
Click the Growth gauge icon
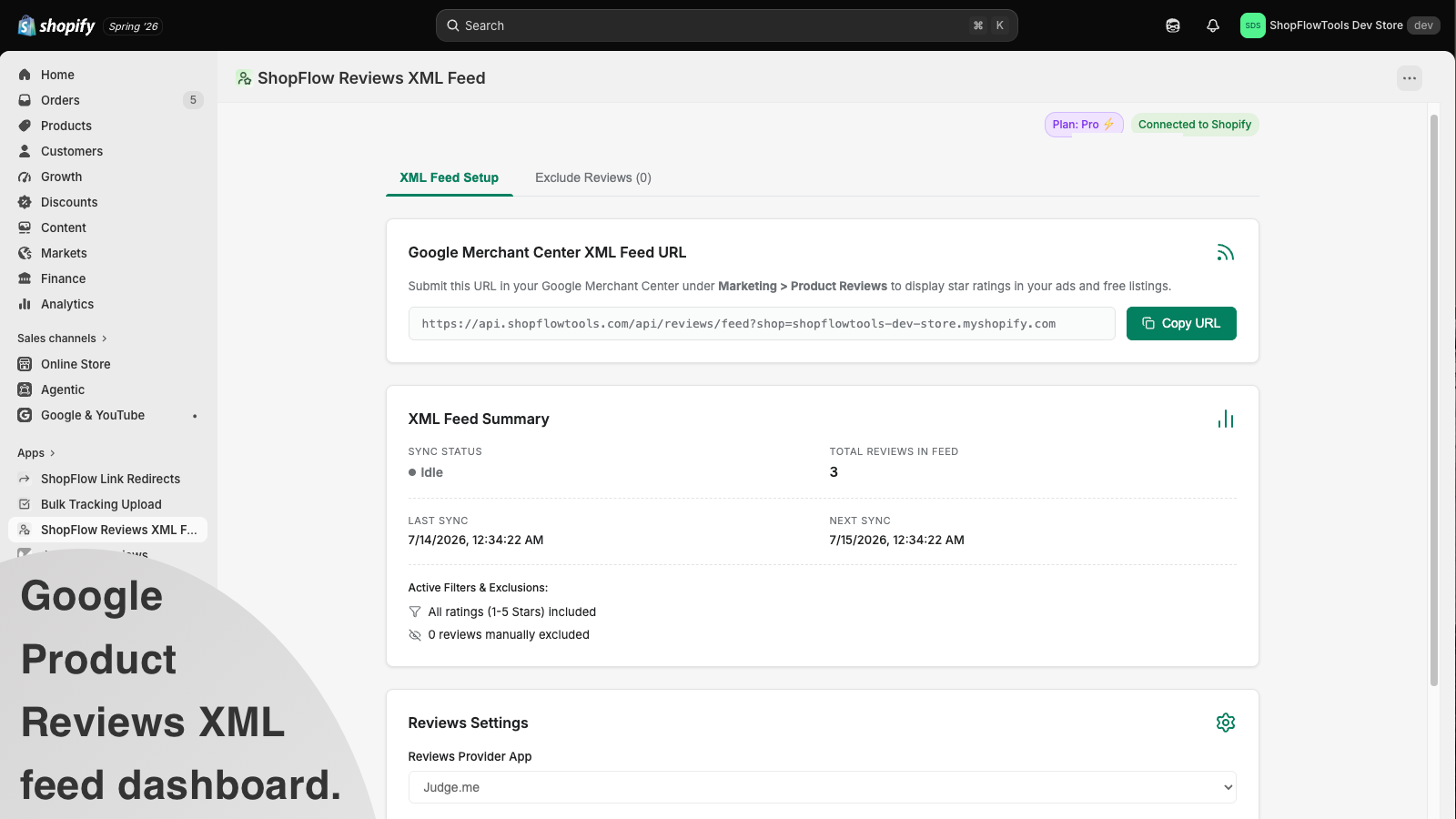pos(25,177)
